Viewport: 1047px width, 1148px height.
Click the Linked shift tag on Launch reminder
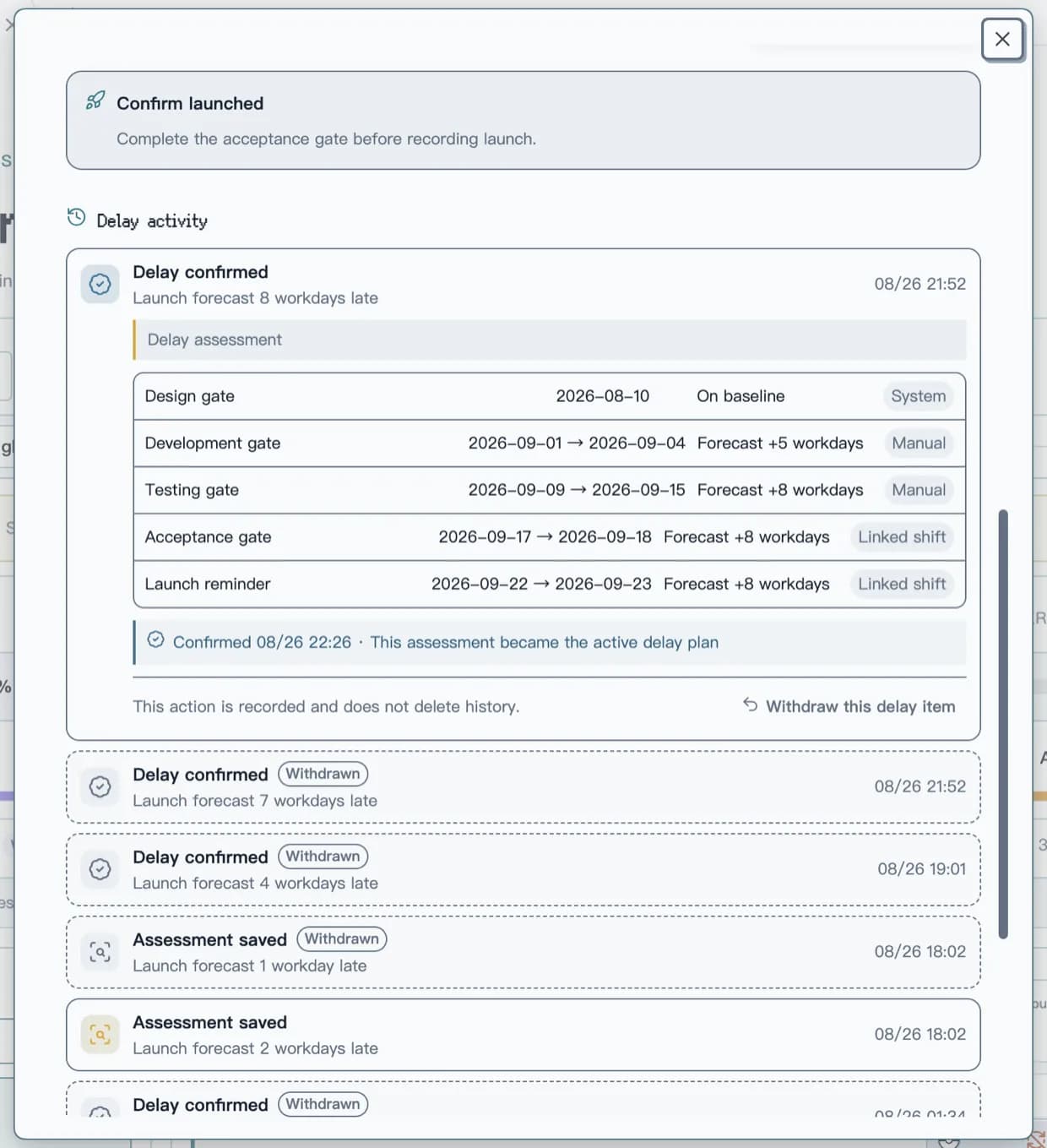pos(902,584)
